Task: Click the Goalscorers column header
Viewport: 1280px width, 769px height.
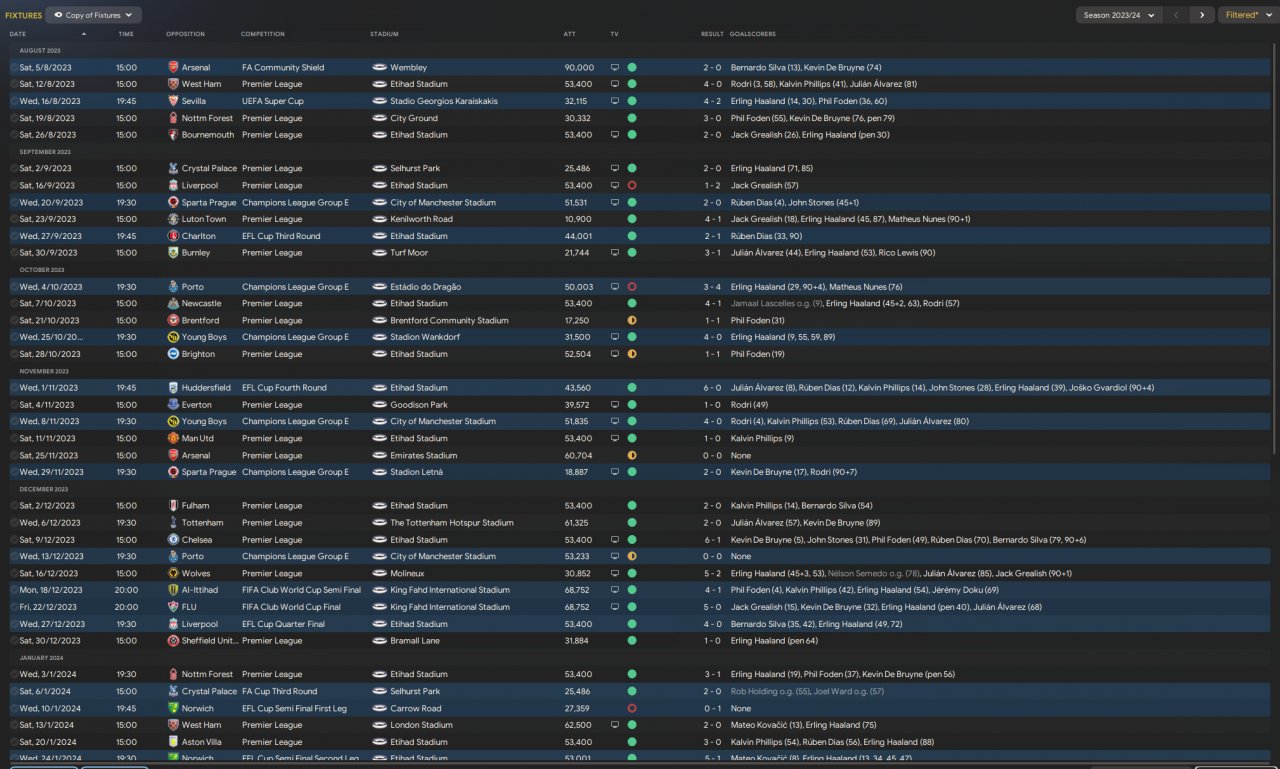Action: point(753,34)
